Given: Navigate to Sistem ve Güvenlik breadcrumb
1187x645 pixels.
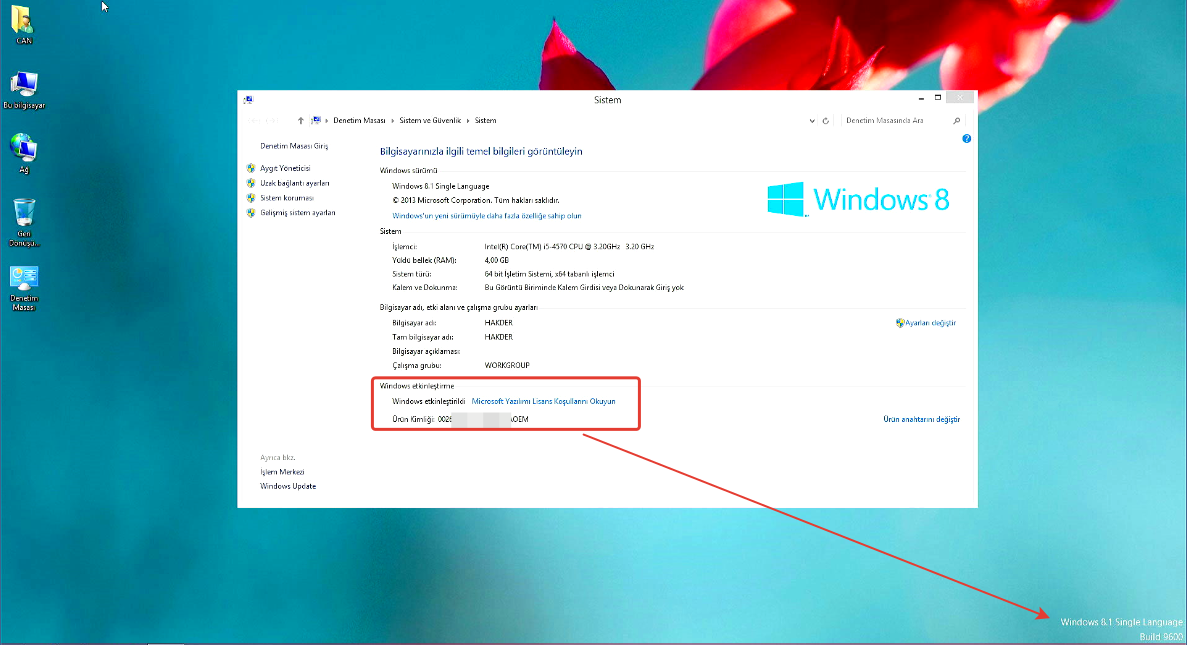Looking at the screenshot, I should pos(430,120).
